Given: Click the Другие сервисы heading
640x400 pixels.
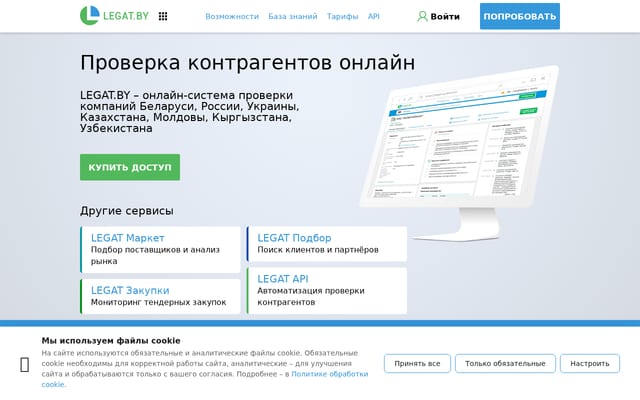Looking at the screenshot, I should [x=127, y=211].
